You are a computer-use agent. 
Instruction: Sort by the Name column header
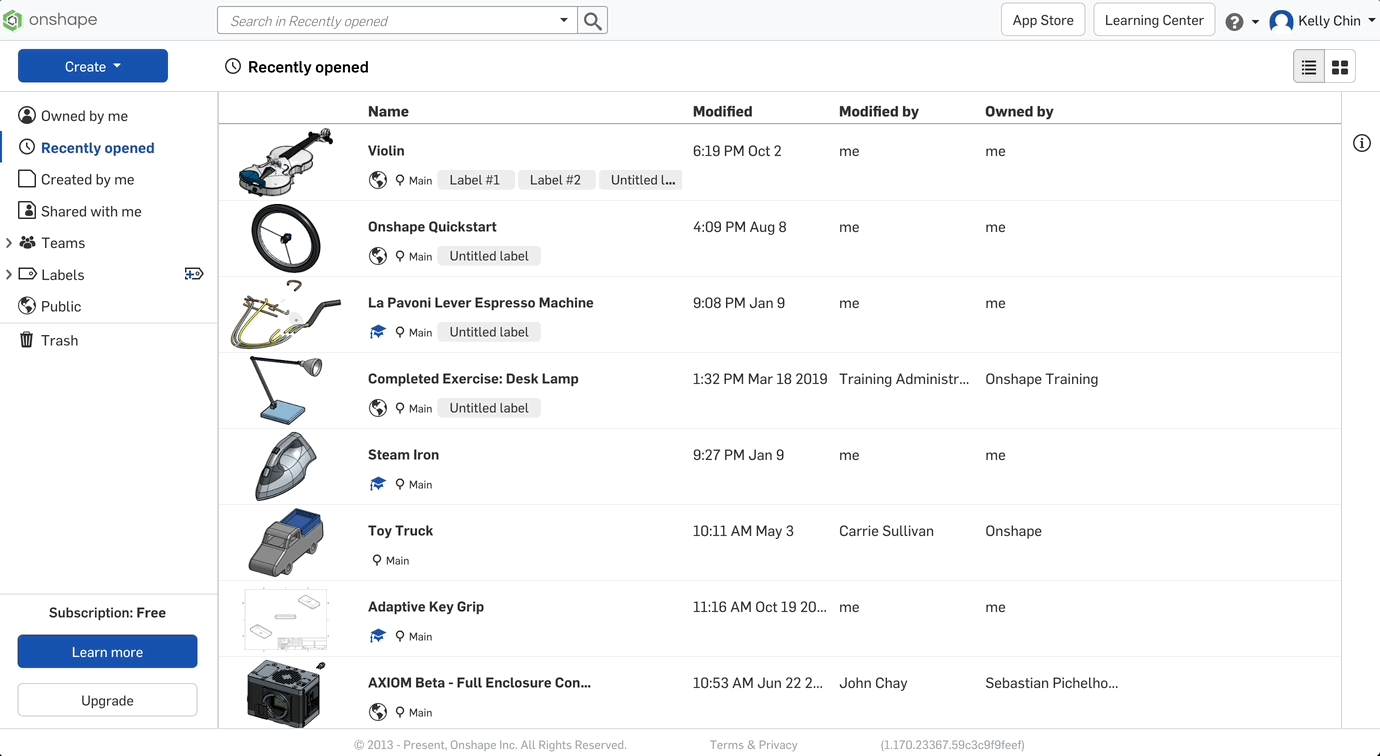pyautogui.click(x=388, y=112)
